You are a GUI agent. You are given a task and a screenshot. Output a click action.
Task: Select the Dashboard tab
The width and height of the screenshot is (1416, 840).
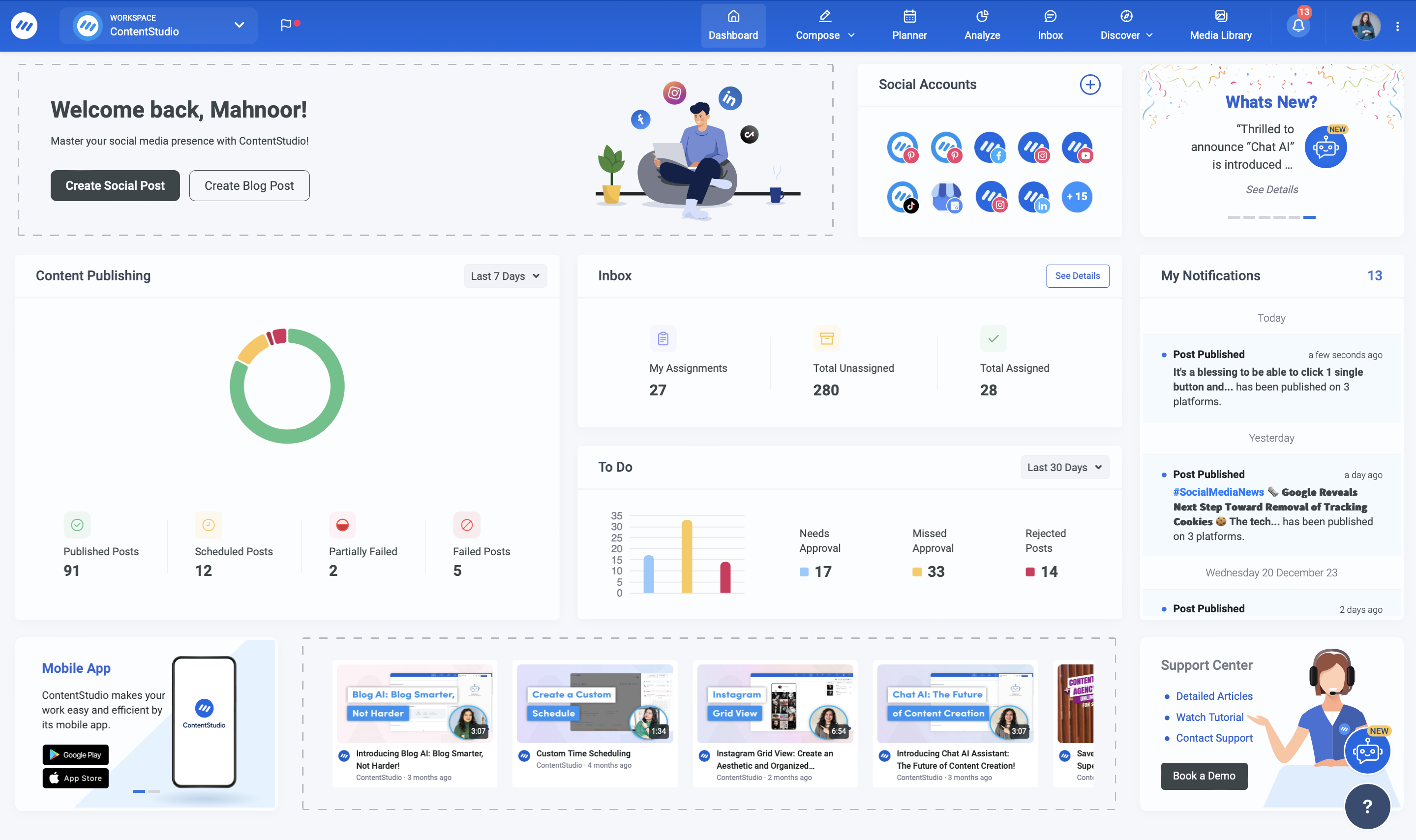tap(732, 25)
